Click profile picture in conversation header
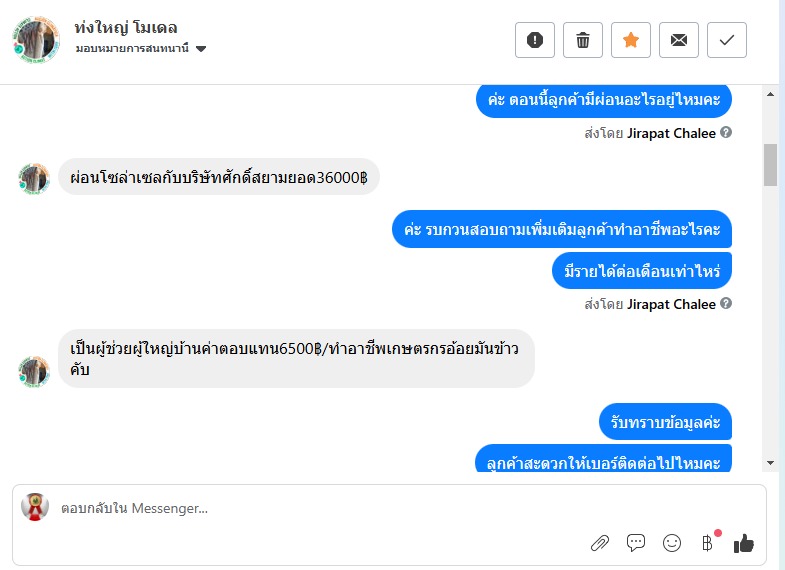Screen dimensions: 785x570 (37, 39)
